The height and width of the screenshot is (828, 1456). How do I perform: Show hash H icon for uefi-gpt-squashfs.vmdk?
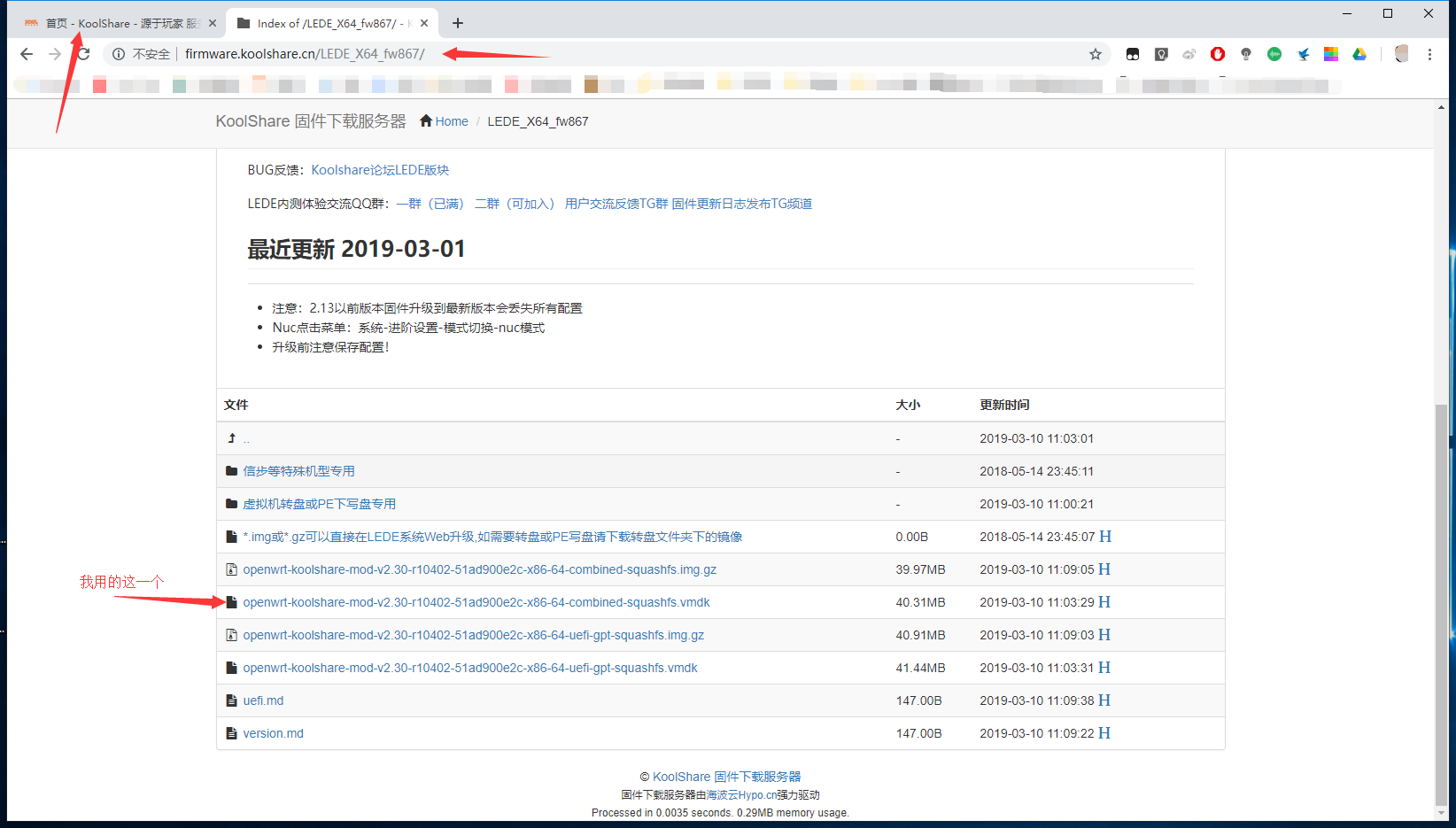[1104, 668]
